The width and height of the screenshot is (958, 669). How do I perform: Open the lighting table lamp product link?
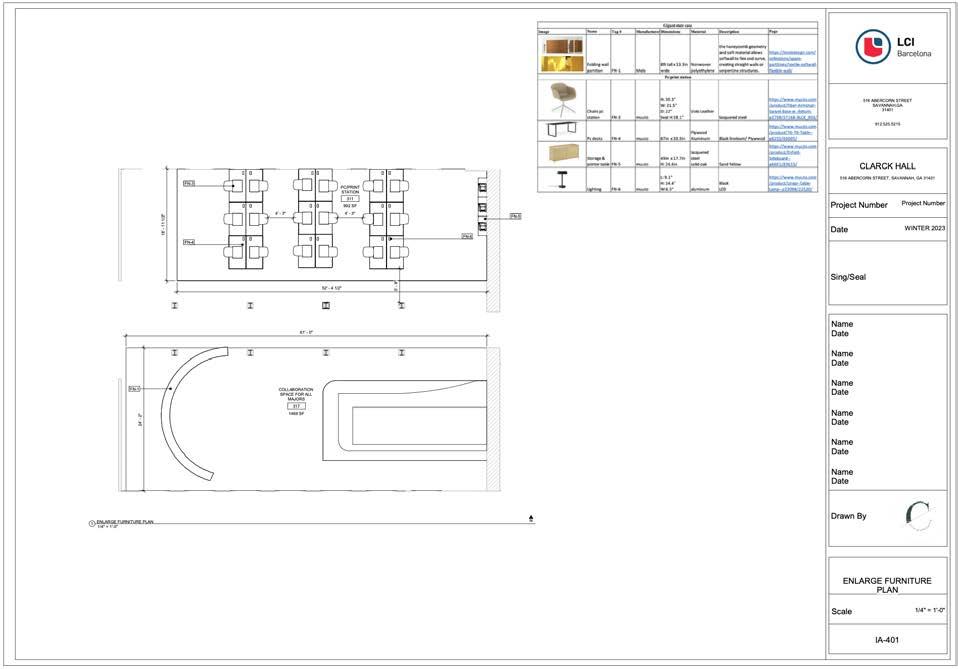click(792, 183)
